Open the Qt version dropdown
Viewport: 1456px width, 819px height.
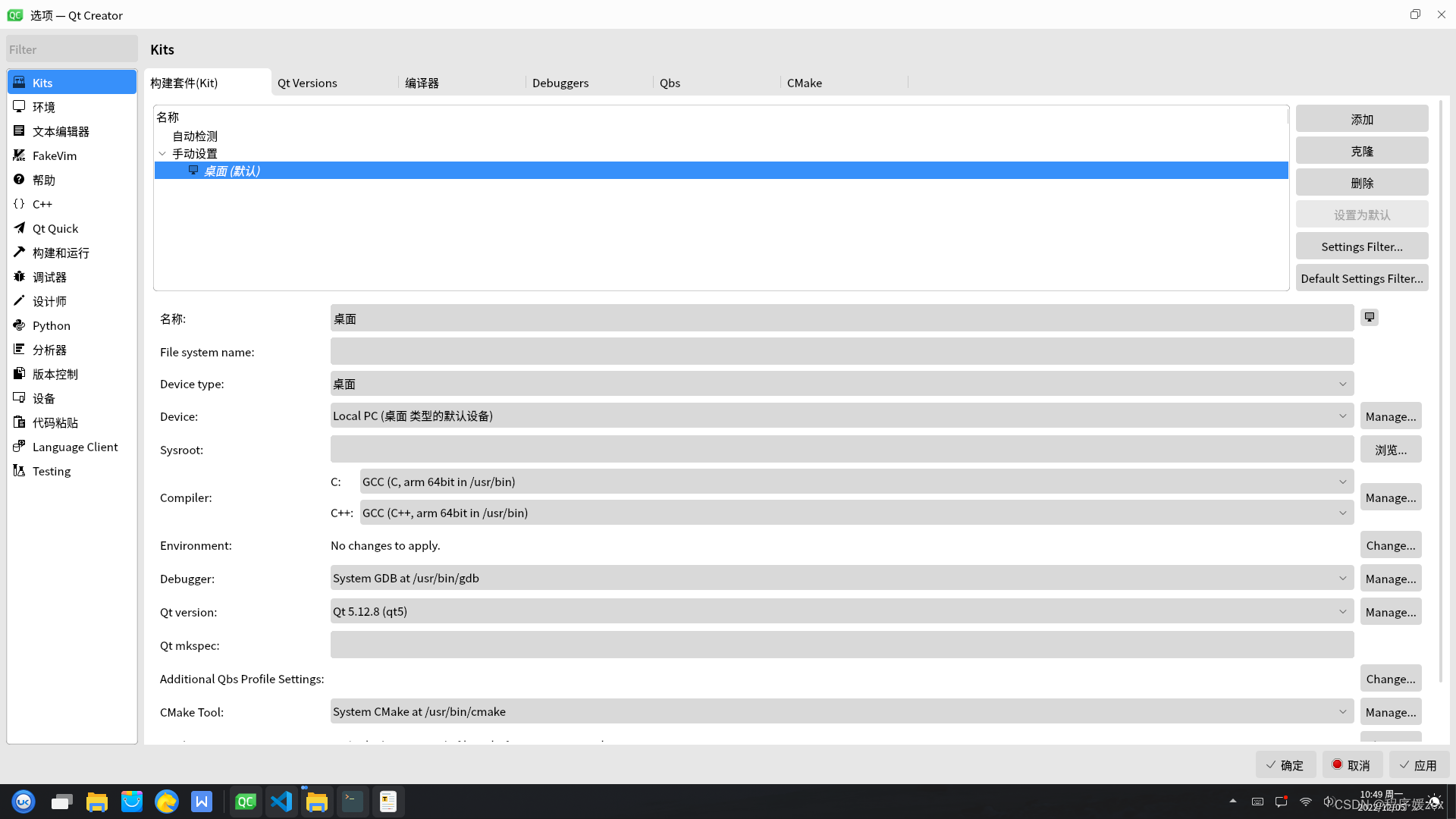(x=842, y=611)
